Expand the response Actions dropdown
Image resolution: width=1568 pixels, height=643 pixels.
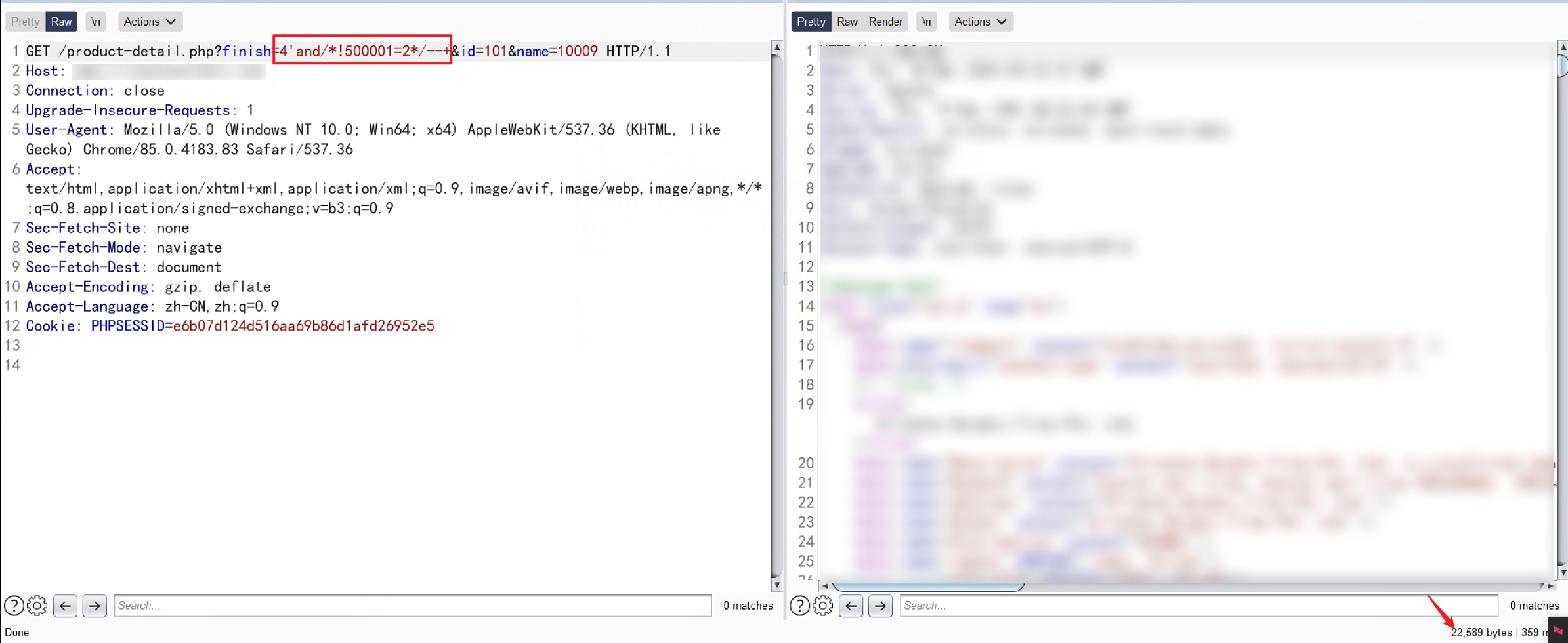click(981, 22)
